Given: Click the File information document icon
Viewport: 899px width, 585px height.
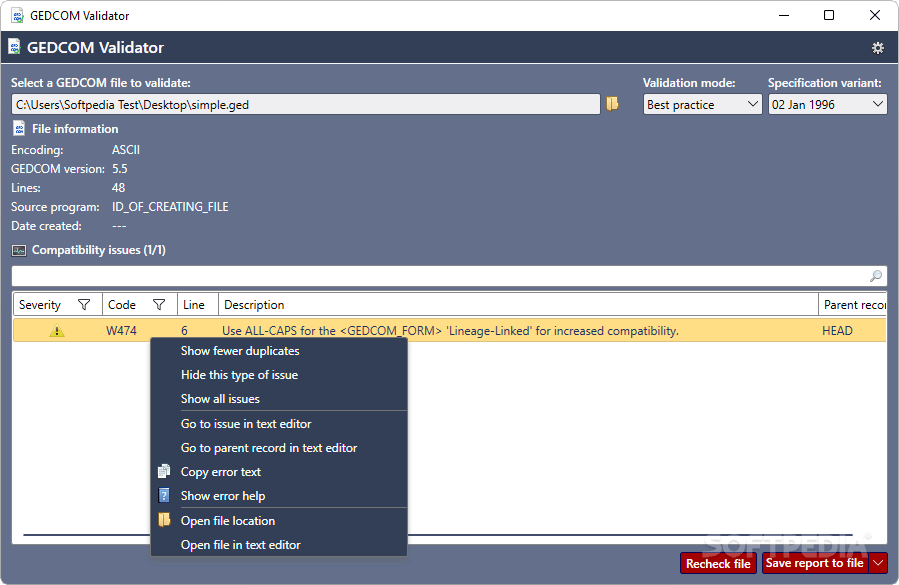Looking at the screenshot, I should click(x=19, y=128).
